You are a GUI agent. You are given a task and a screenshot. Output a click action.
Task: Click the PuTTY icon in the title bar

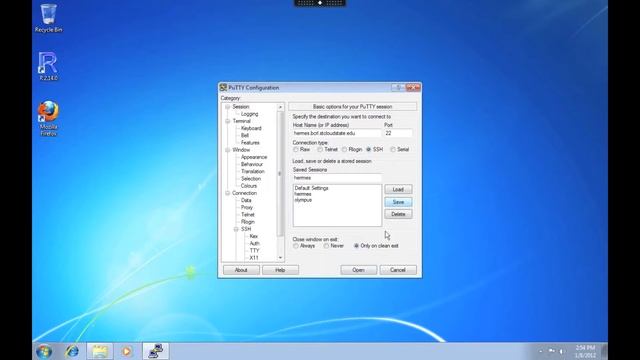223,87
